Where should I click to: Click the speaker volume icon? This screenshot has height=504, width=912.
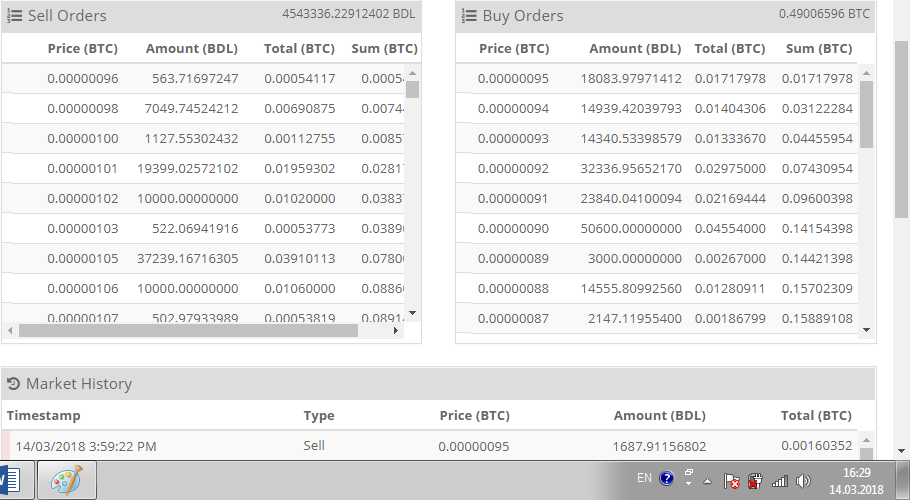click(803, 481)
